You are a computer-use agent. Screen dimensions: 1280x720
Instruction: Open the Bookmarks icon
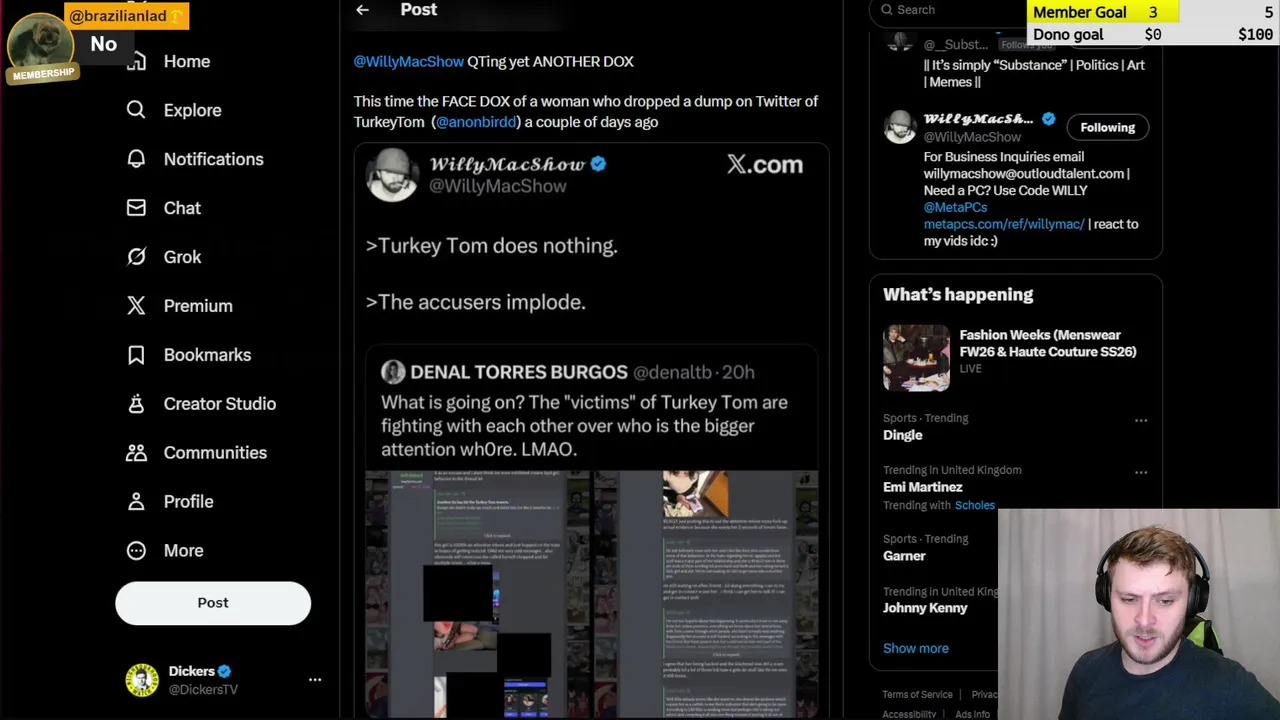tap(136, 355)
